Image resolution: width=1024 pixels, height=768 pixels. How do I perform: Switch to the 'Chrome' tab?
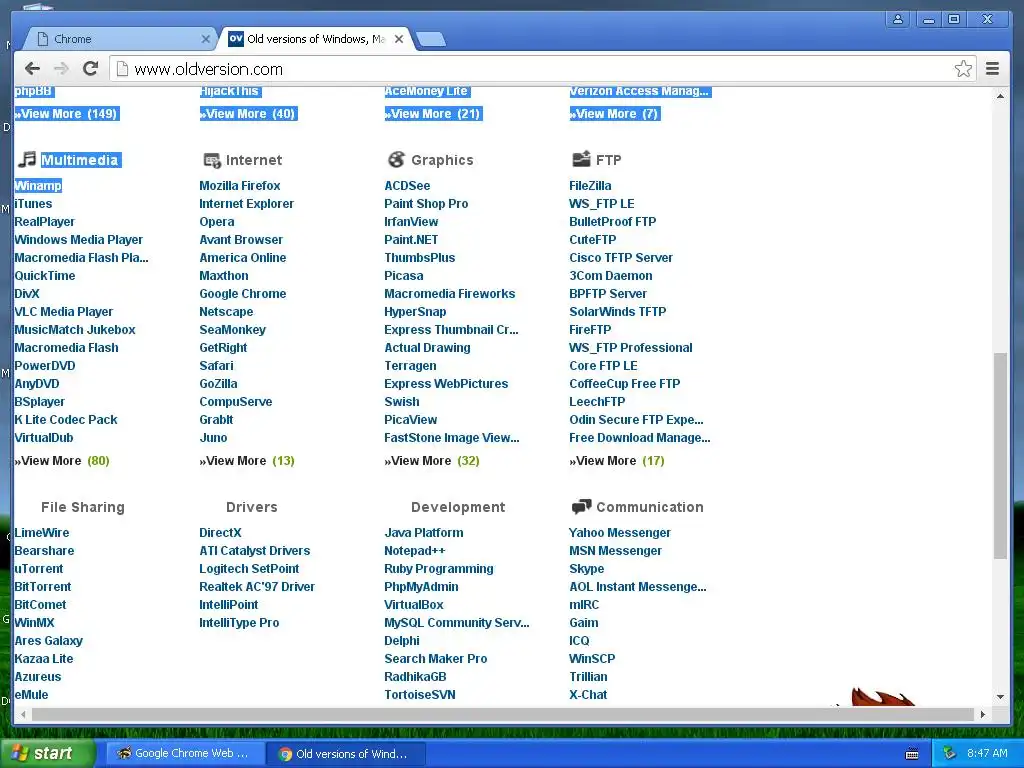[x=120, y=39]
